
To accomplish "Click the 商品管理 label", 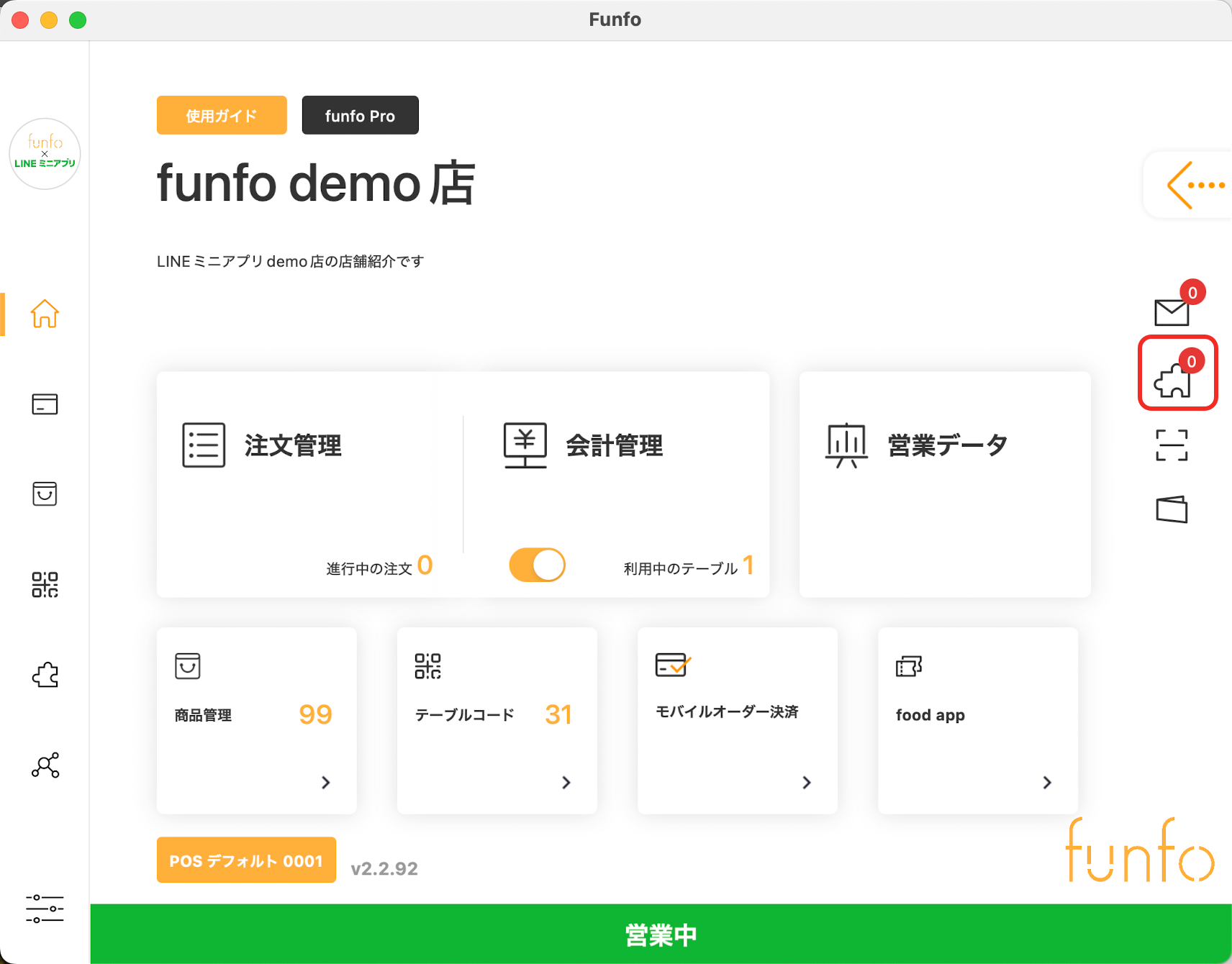I will (203, 715).
